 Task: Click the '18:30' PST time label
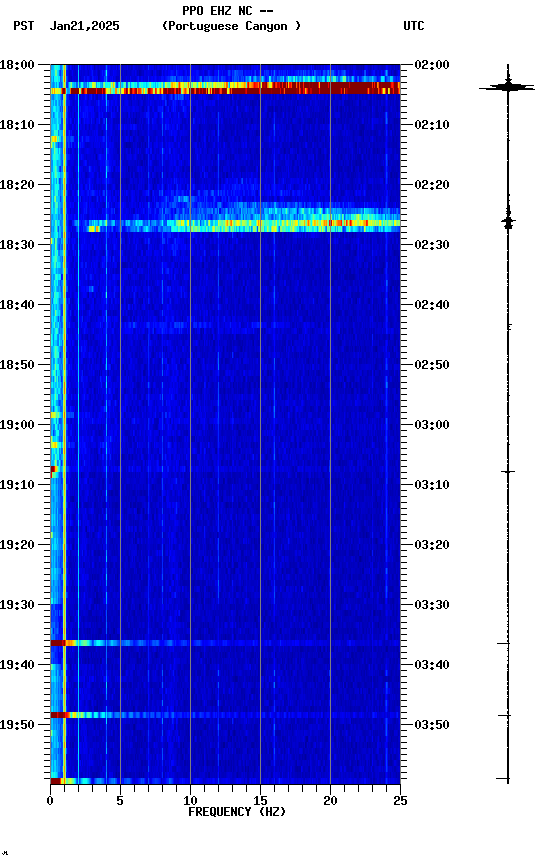[17, 245]
